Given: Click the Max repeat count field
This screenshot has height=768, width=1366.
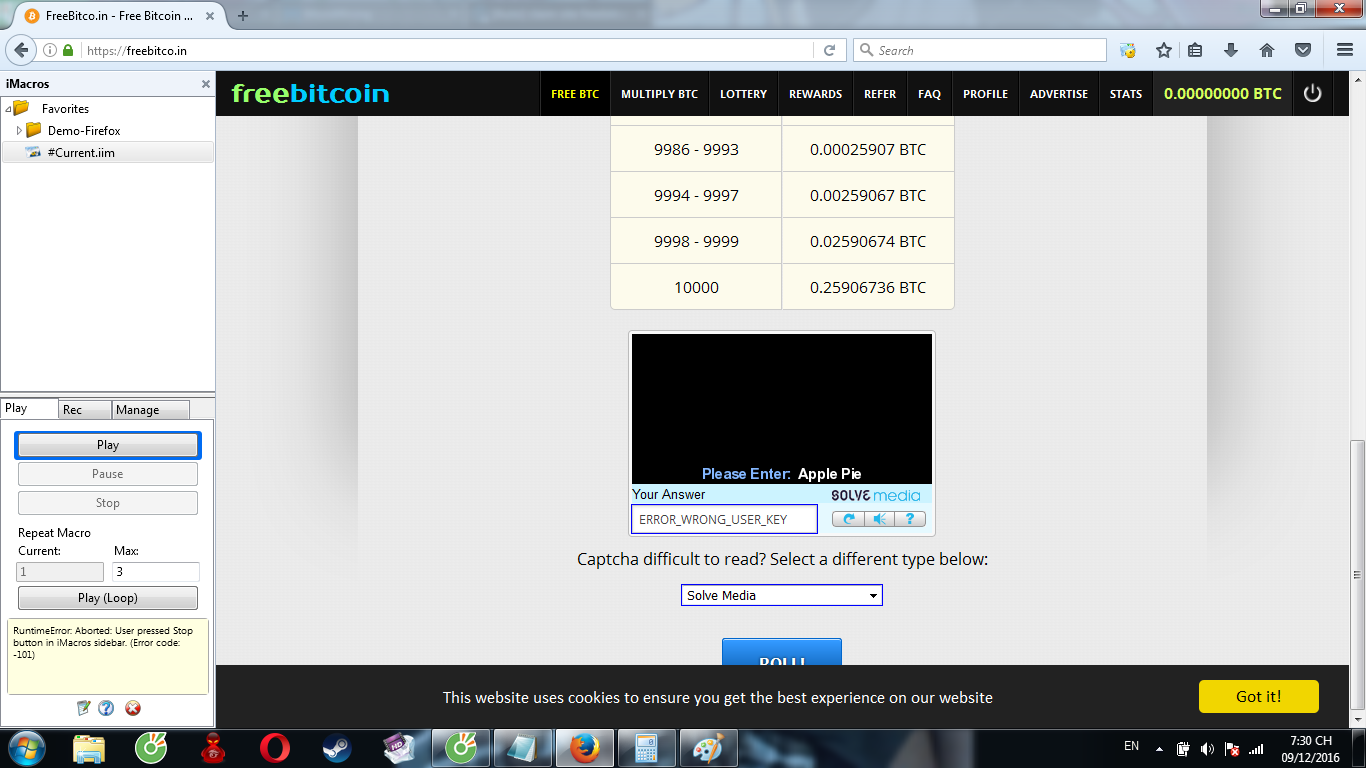Looking at the screenshot, I should click(156, 572).
